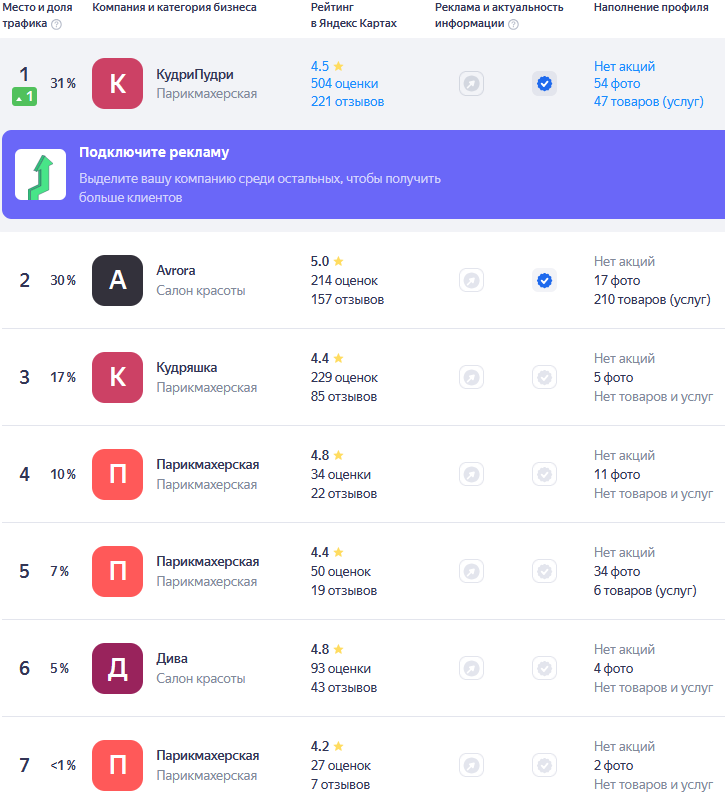
Task: Click the 'Нет акций' link for КудриПудри
Action: point(624,66)
